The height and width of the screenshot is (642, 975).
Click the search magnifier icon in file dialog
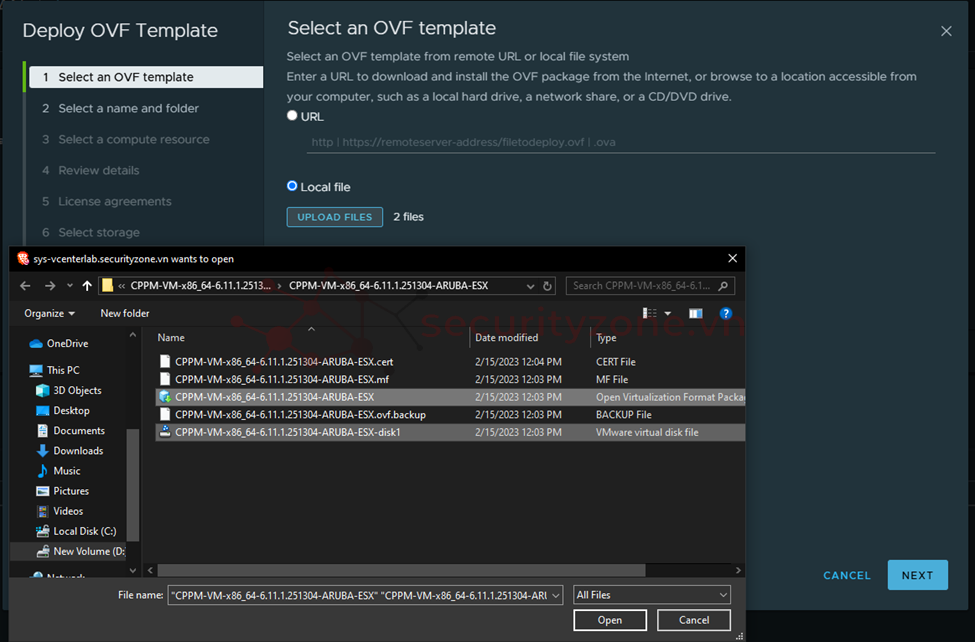tap(723, 286)
